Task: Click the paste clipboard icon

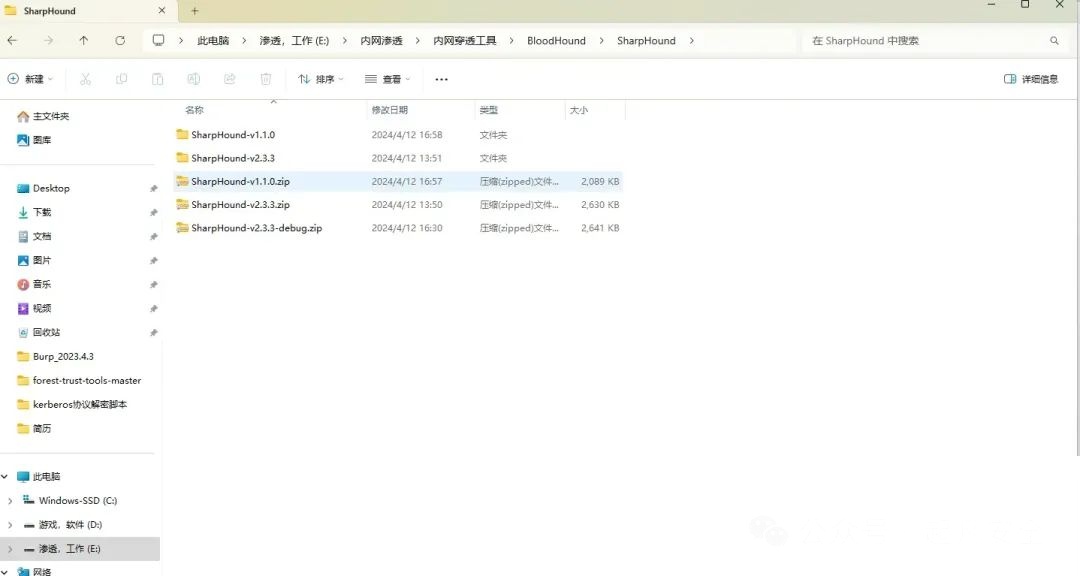Action: pyautogui.click(x=157, y=79)
